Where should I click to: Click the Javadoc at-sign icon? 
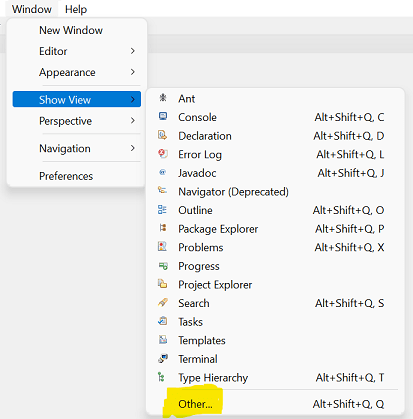[163, 172]
